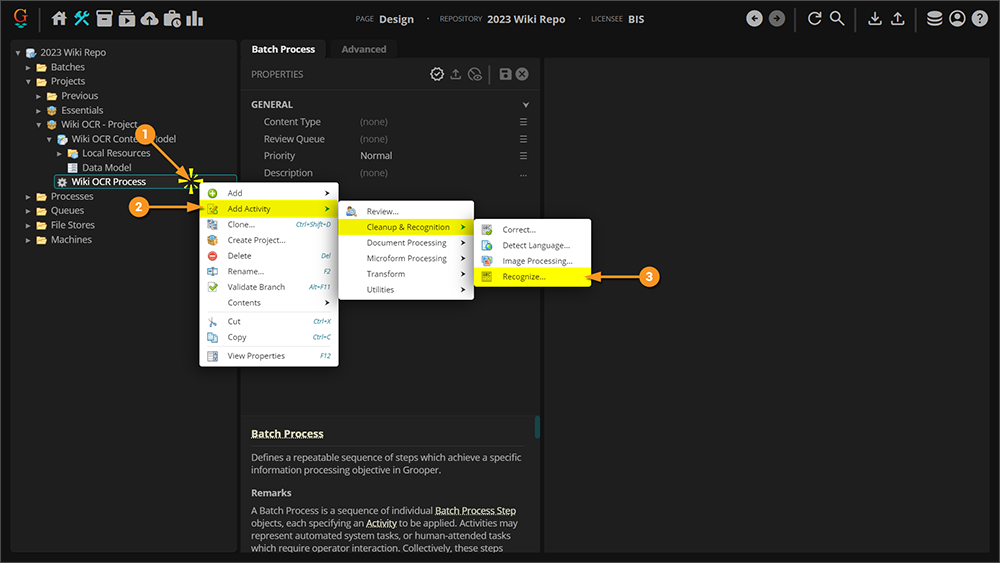The width and height of the screenshot is (1000, 563).
Task: Open the Activity help link
Action: (381, 523)
